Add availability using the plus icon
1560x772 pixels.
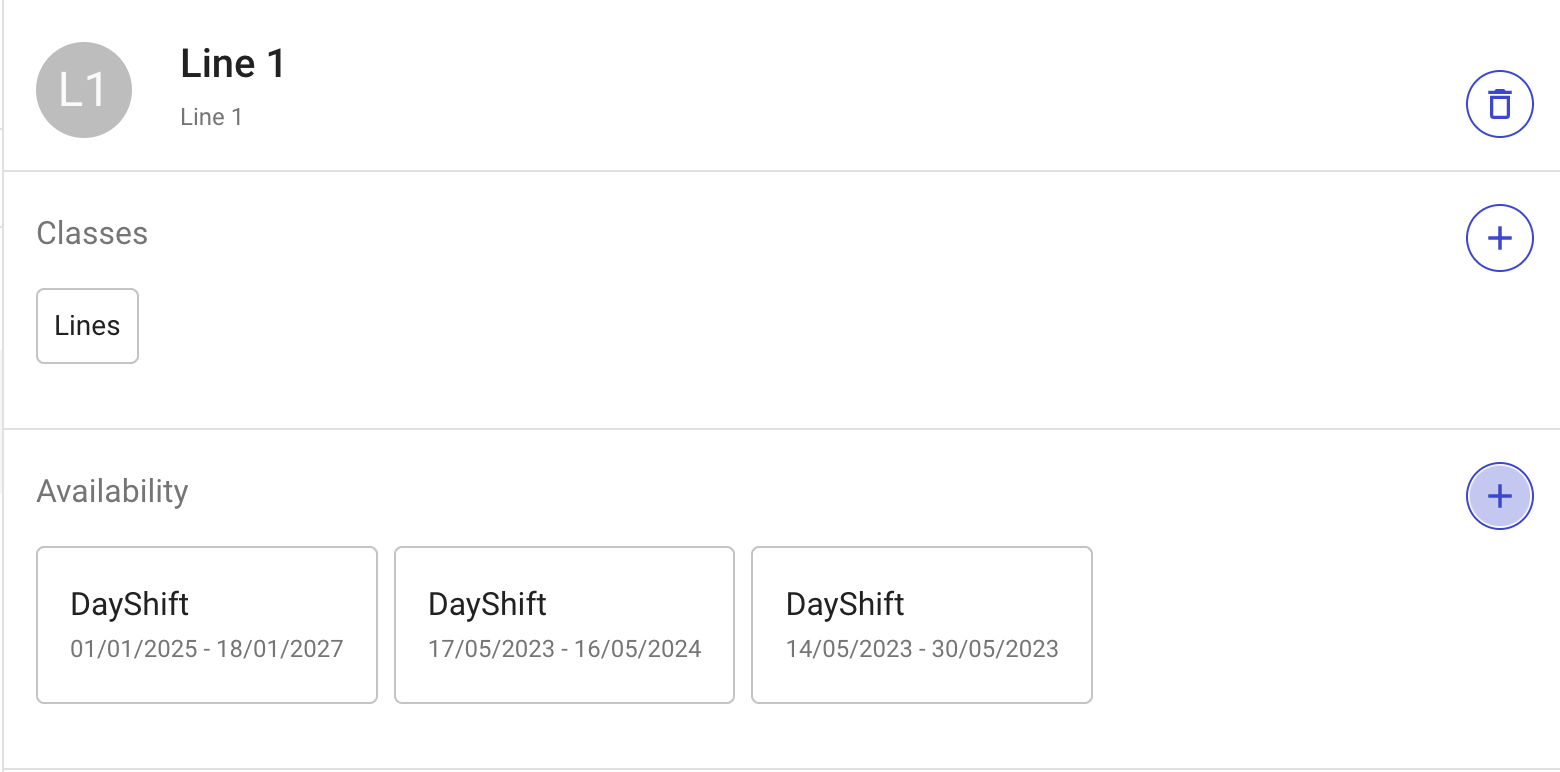tap(1499, 496)
